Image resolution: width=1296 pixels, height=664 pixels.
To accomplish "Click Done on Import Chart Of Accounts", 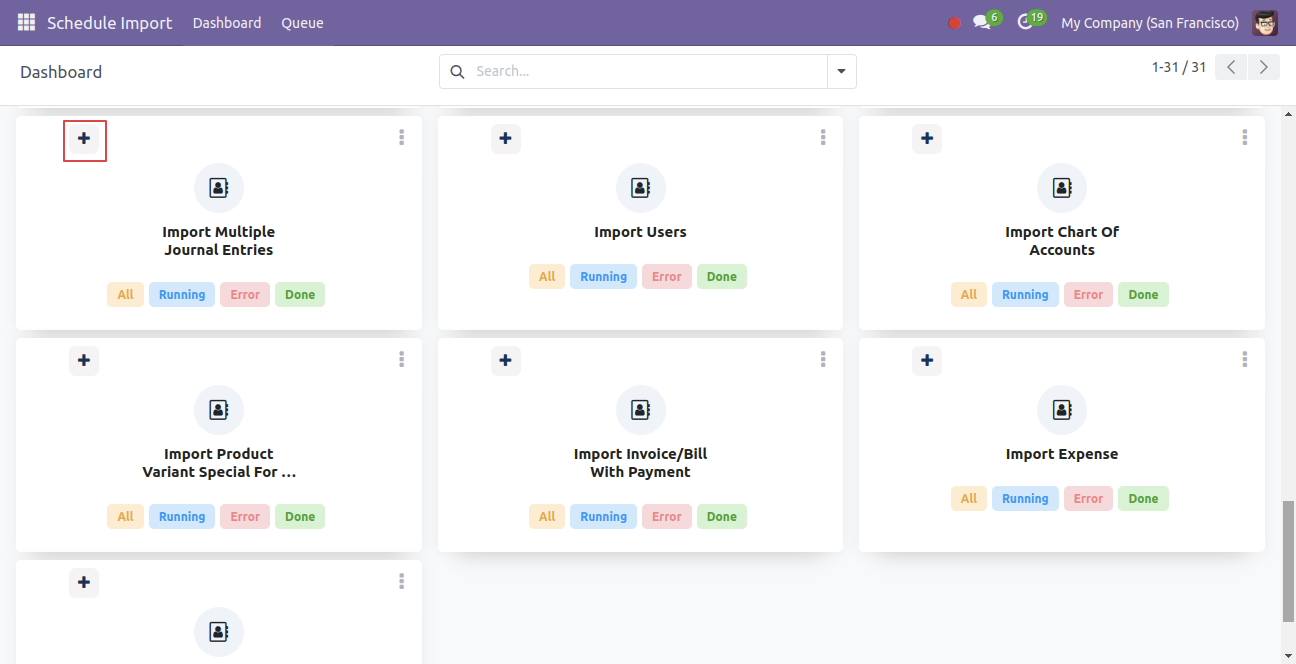I will pos(1144,295).
